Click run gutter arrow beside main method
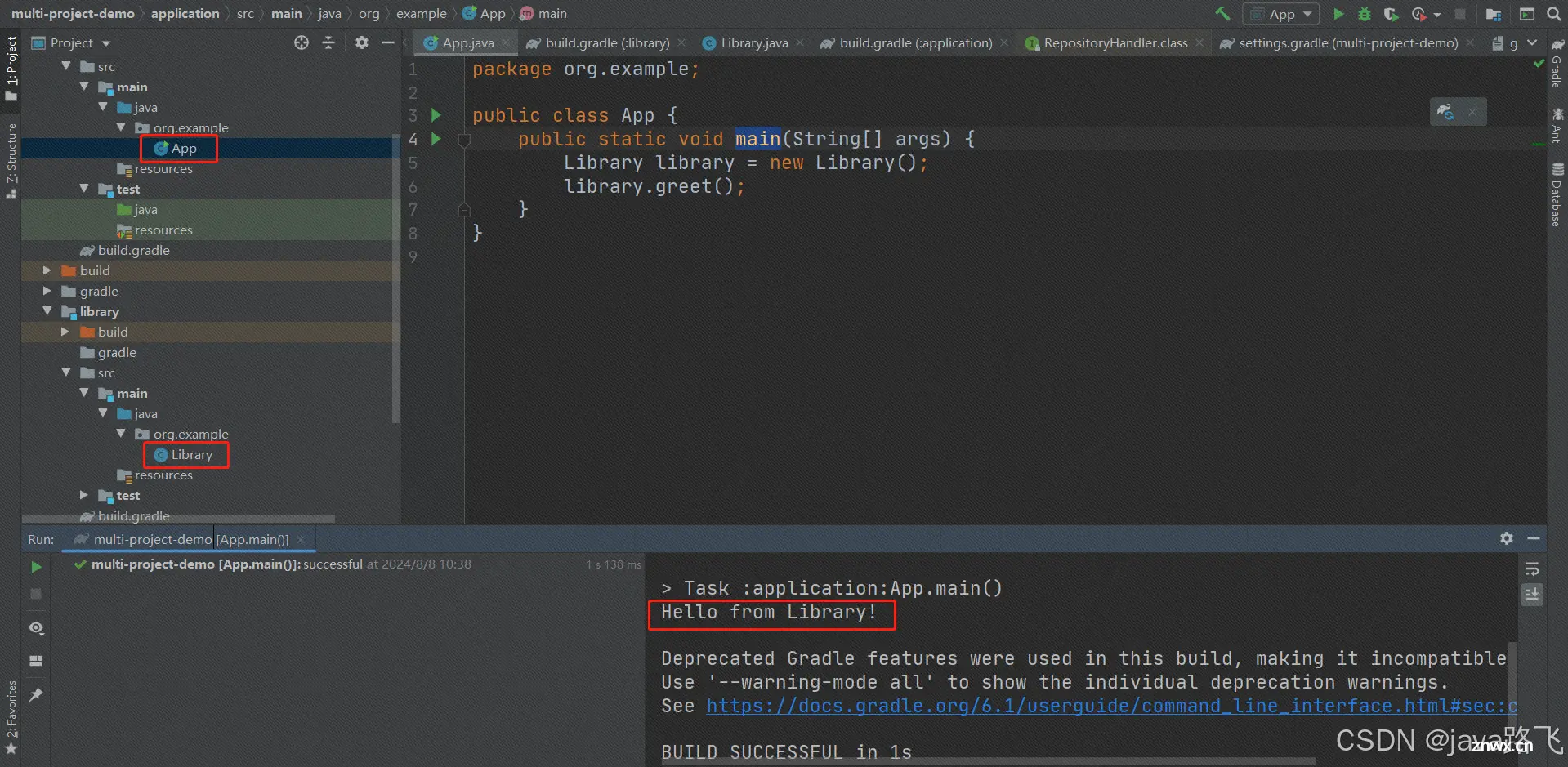 (436, 139)
